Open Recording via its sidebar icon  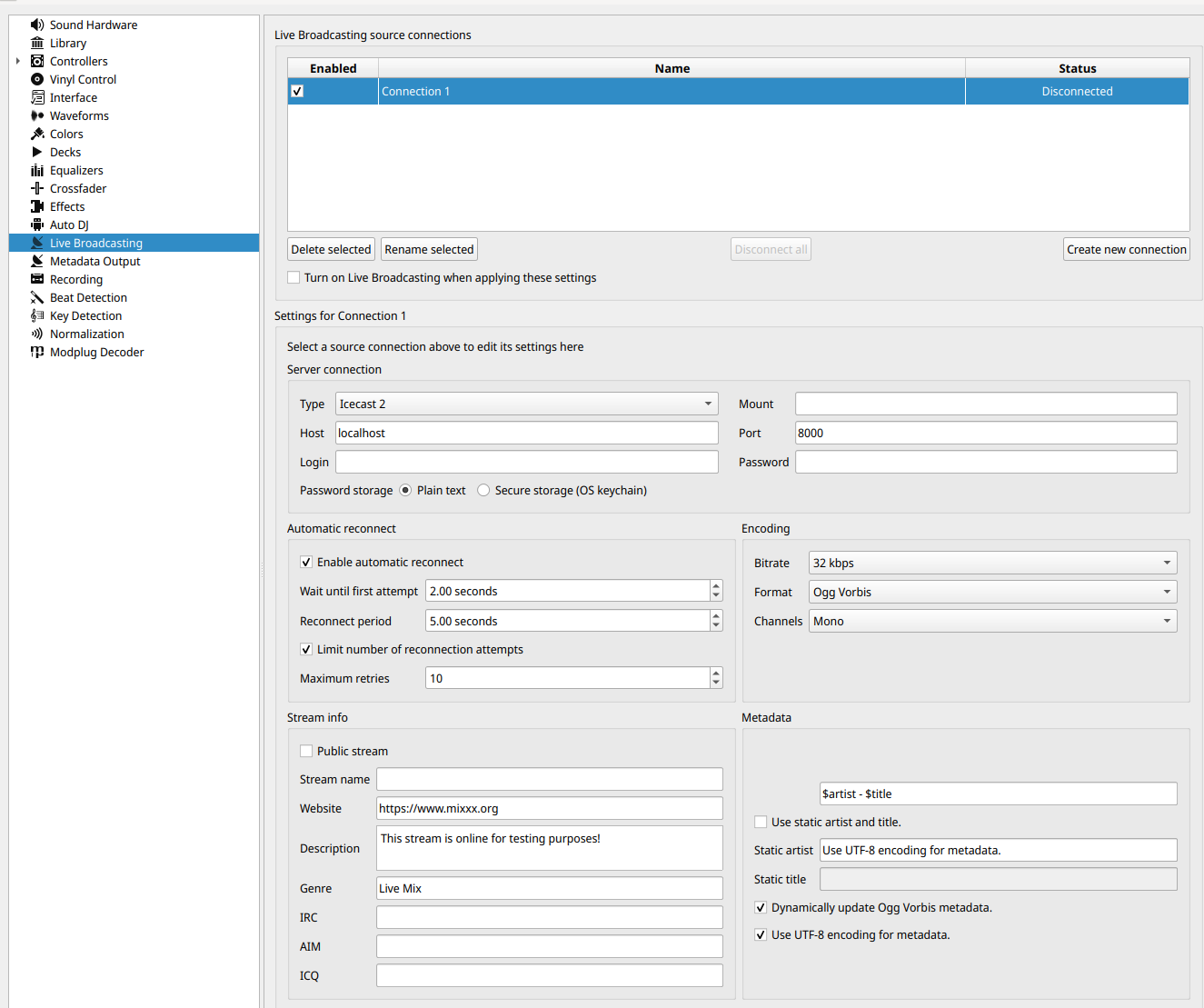tap(37, 279)
